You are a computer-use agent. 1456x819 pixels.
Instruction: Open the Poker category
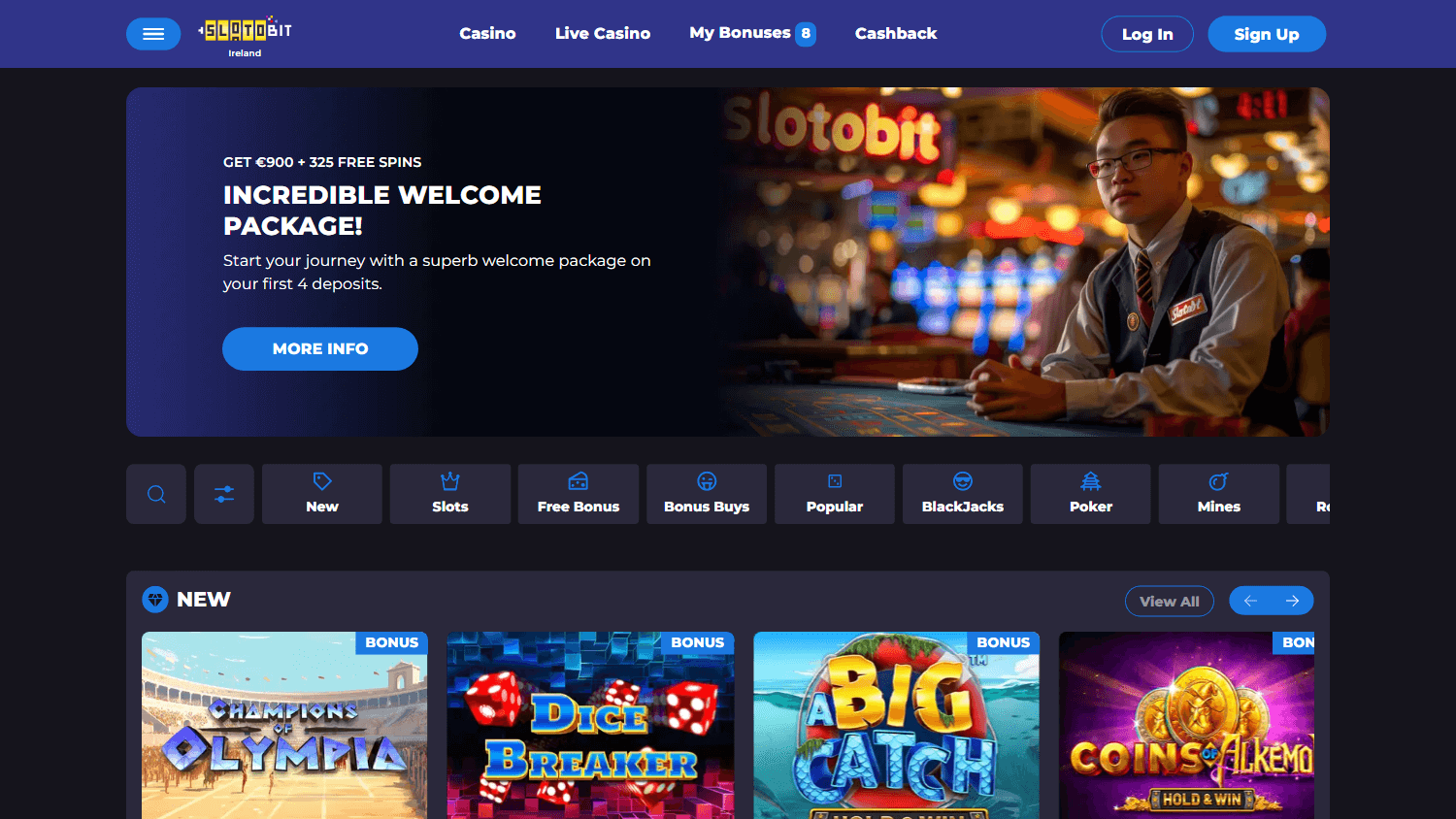(1091, 494)
